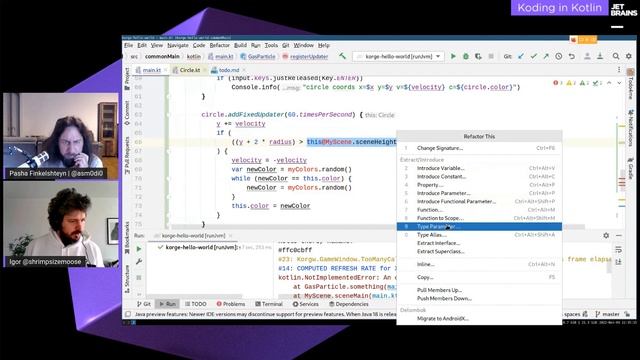Viewport: 640px width, 360px height.
Task: Click the Stop icon in main toolbar
Action: [x=491, y=56]
